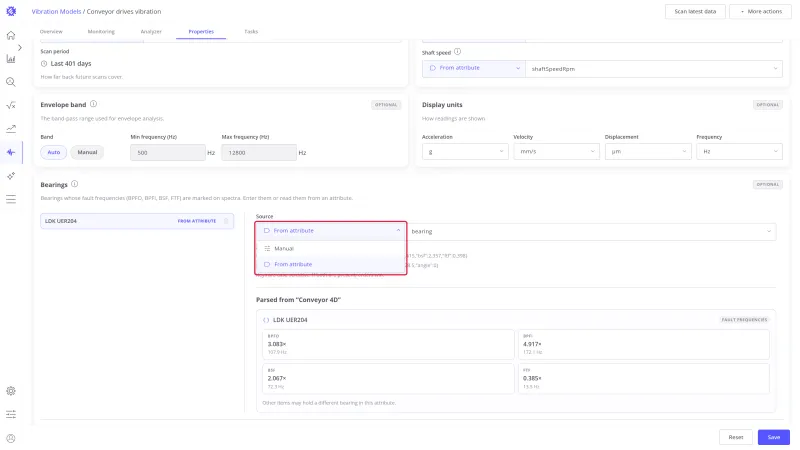The image size is (800, 450).
Task: Open the Displacement units dropdown
Action: pyautogui.click(x=648, y=152)
